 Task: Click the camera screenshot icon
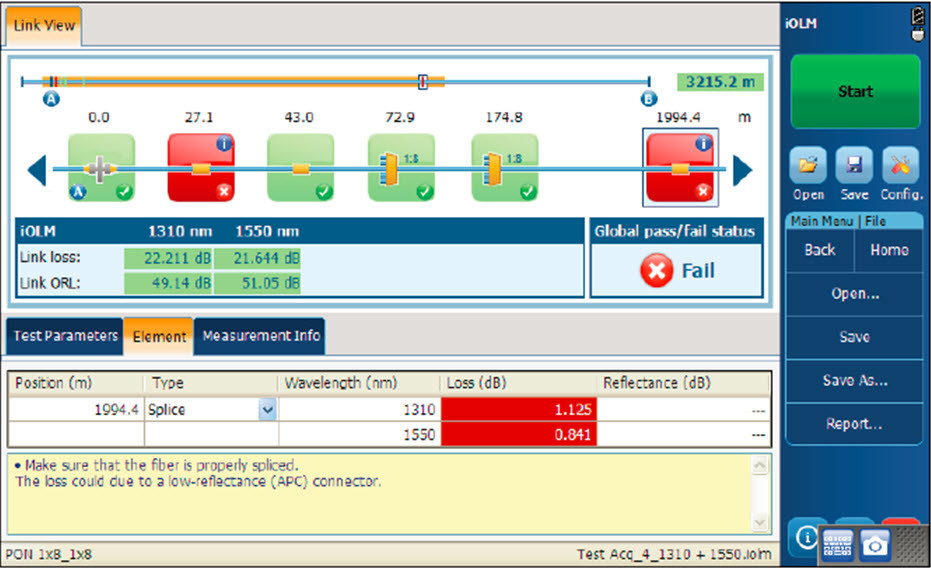coord(874,541)
